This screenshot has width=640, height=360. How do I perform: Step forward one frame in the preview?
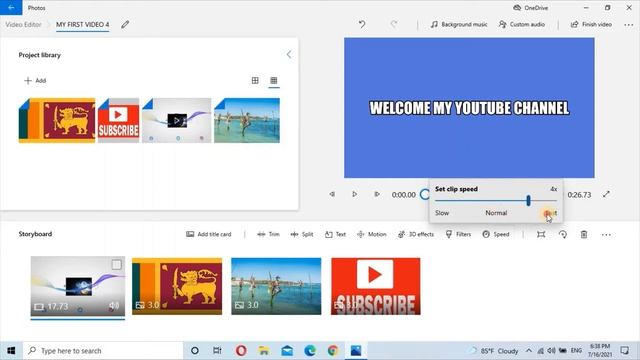pos(377,194)
